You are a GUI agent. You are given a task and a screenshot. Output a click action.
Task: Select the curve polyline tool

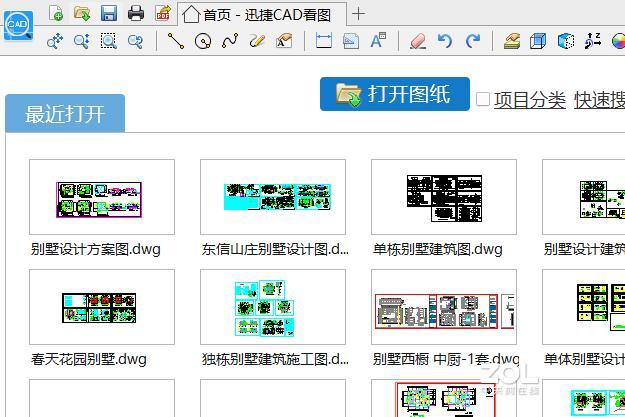coord(230,41)
